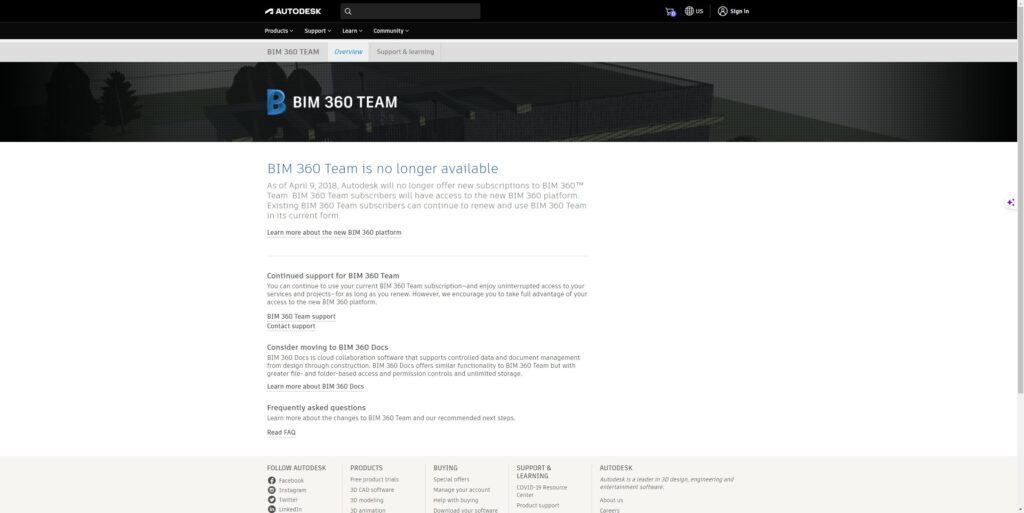Open Manage your account link

coord(462,490)
